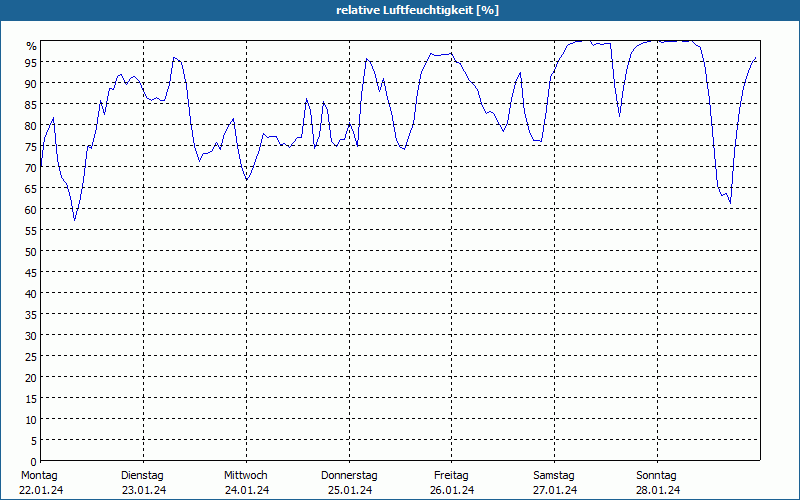Click the y-axis value '30'
Image resolution: width=800 pixels, height=500 pixels.
31,336
